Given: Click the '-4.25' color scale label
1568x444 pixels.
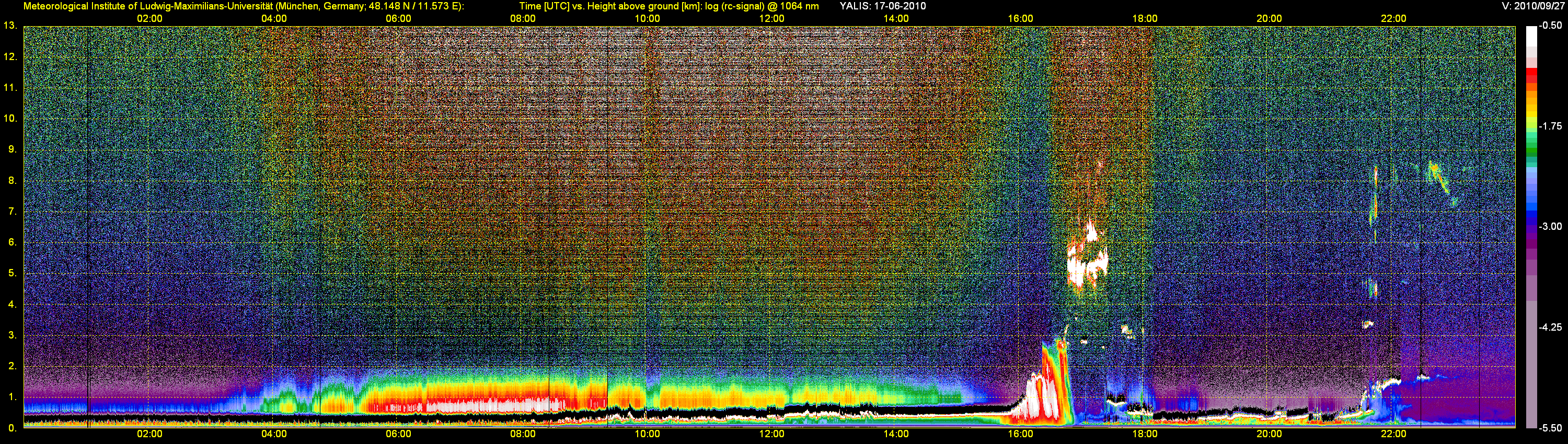Looking at the screenshot, I should tap(1550, 327).
